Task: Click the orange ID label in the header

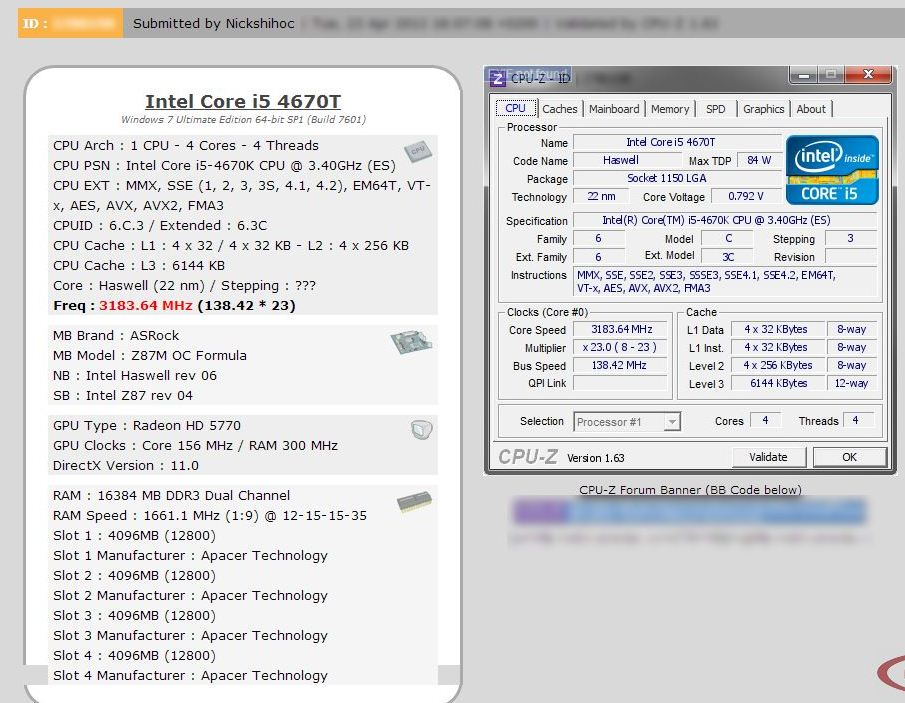Action: pyautogui.click(x=70, y=23)
